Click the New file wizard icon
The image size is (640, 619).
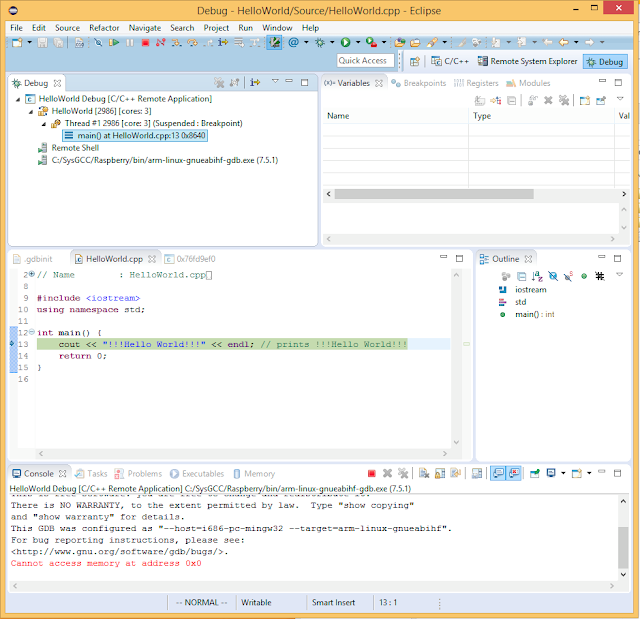(17, 42)
